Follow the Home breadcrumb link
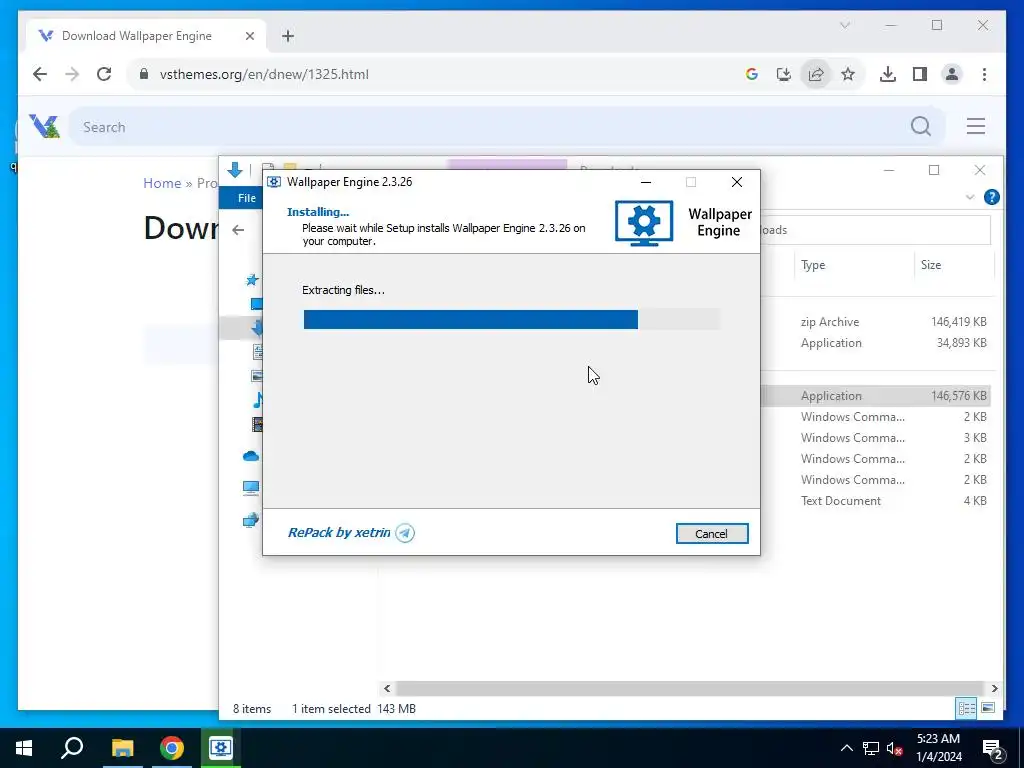Viewport: 1024px width, 768px height. (x=162, y=183)
